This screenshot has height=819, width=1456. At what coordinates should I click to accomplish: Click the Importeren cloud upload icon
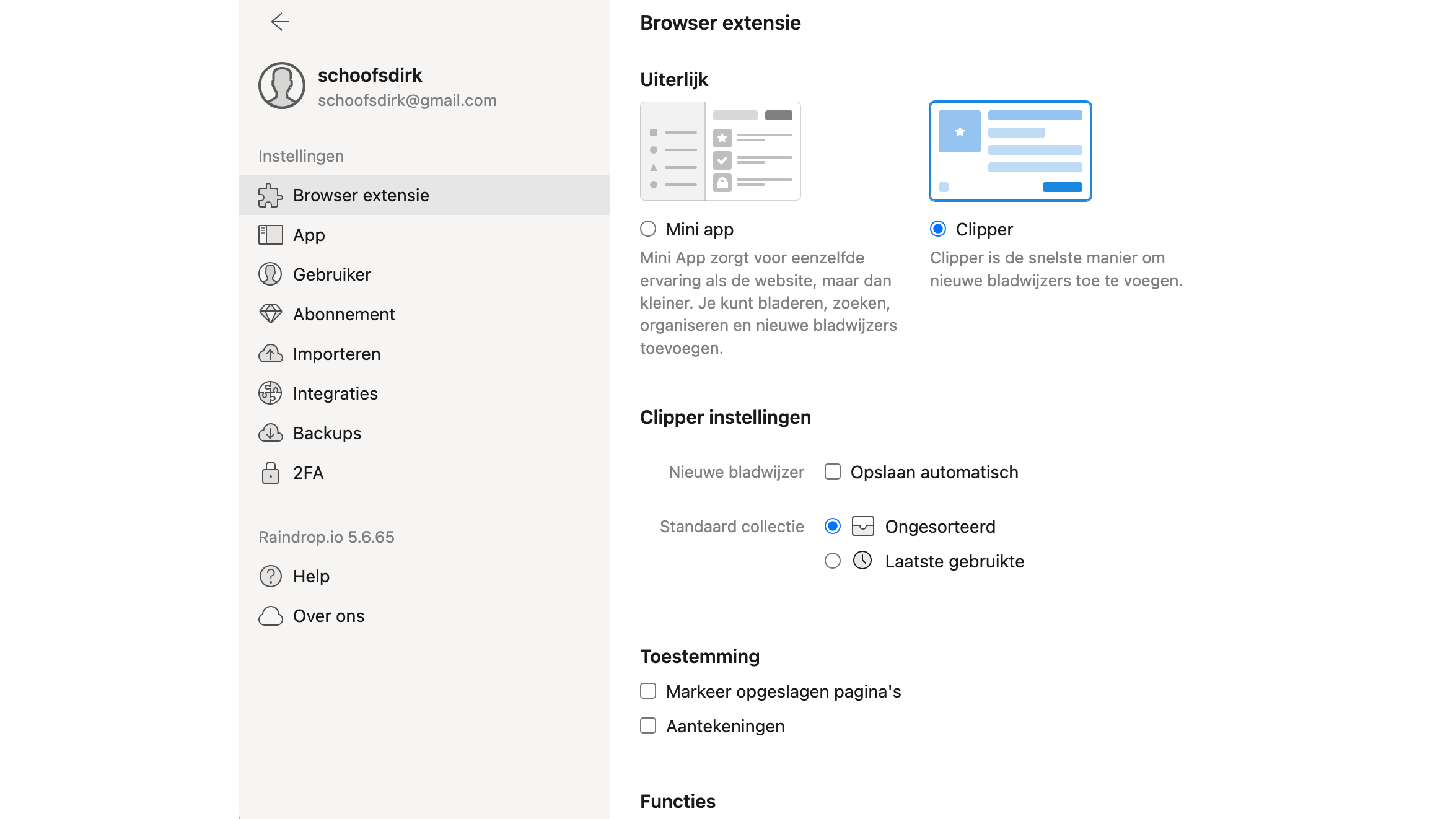[x=270, y=354]
